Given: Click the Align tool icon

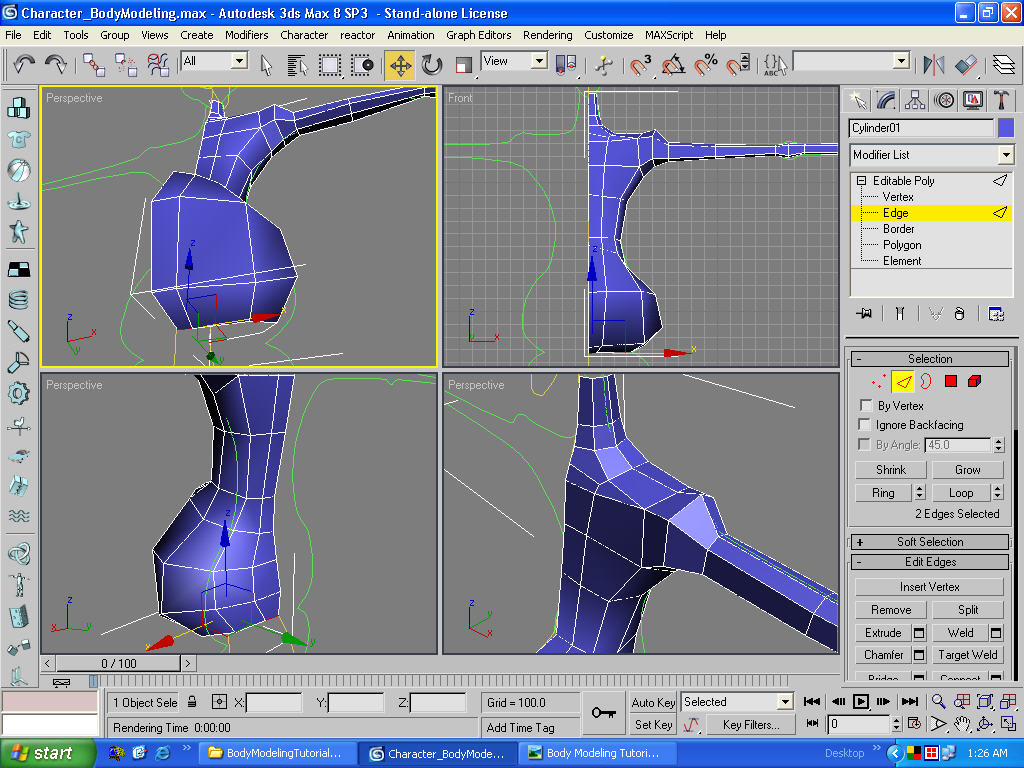Looking at the screenshot, I should click(966, 65).
